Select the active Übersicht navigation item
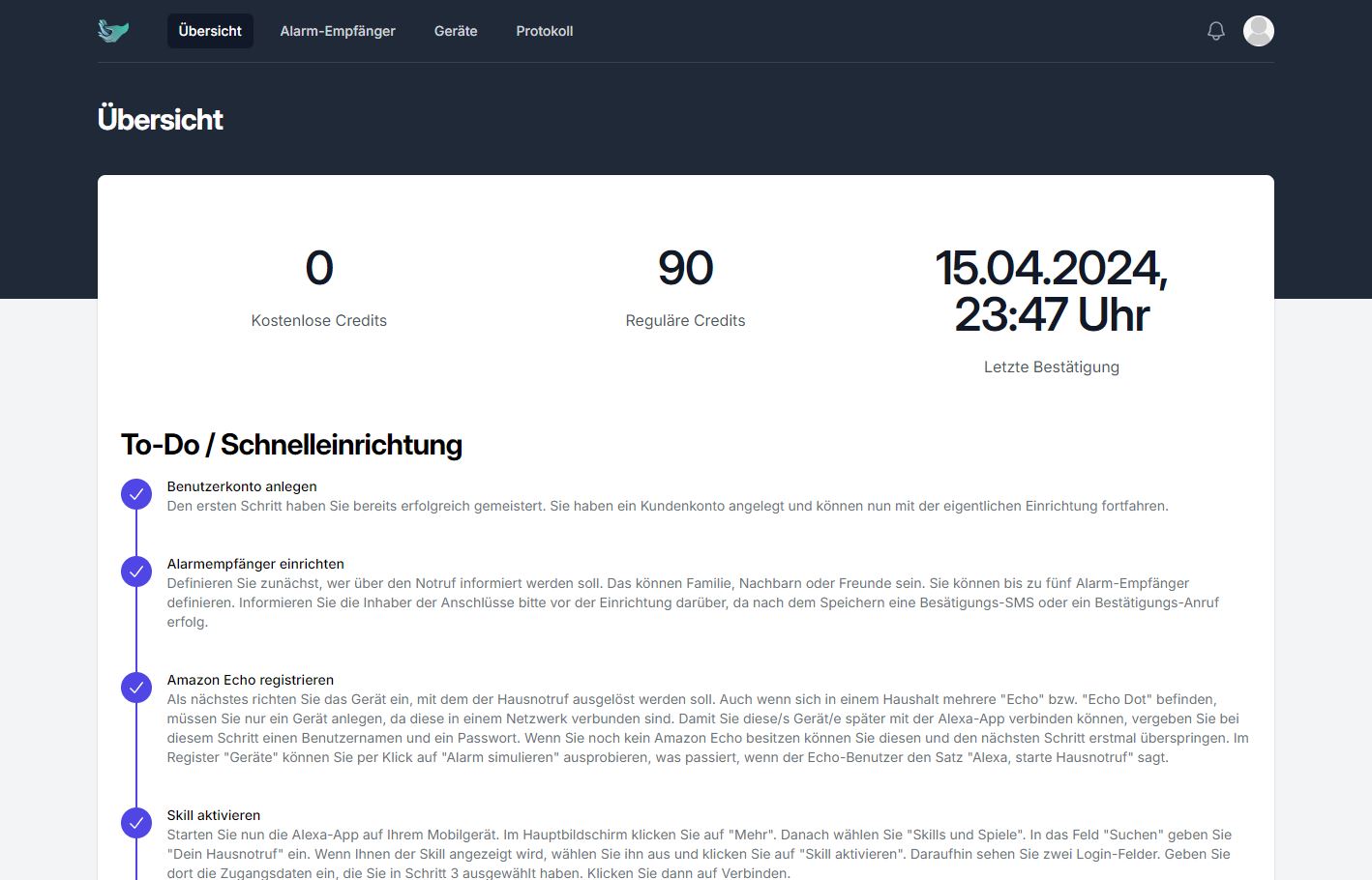This screenshot has height=880, width=1372. pos(210,30)
